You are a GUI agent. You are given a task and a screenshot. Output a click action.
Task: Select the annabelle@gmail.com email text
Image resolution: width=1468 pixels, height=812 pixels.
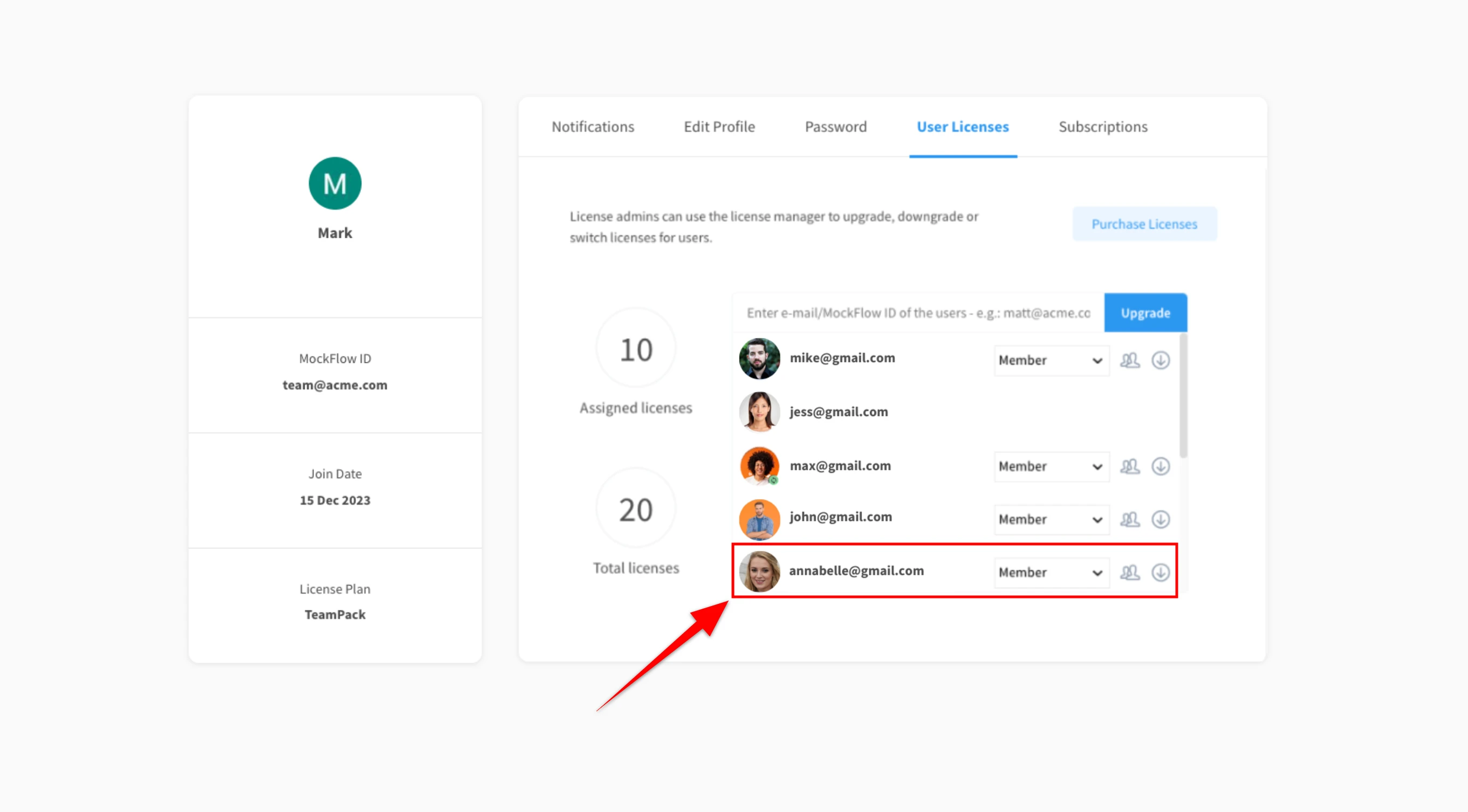click(x=856, y=570)
